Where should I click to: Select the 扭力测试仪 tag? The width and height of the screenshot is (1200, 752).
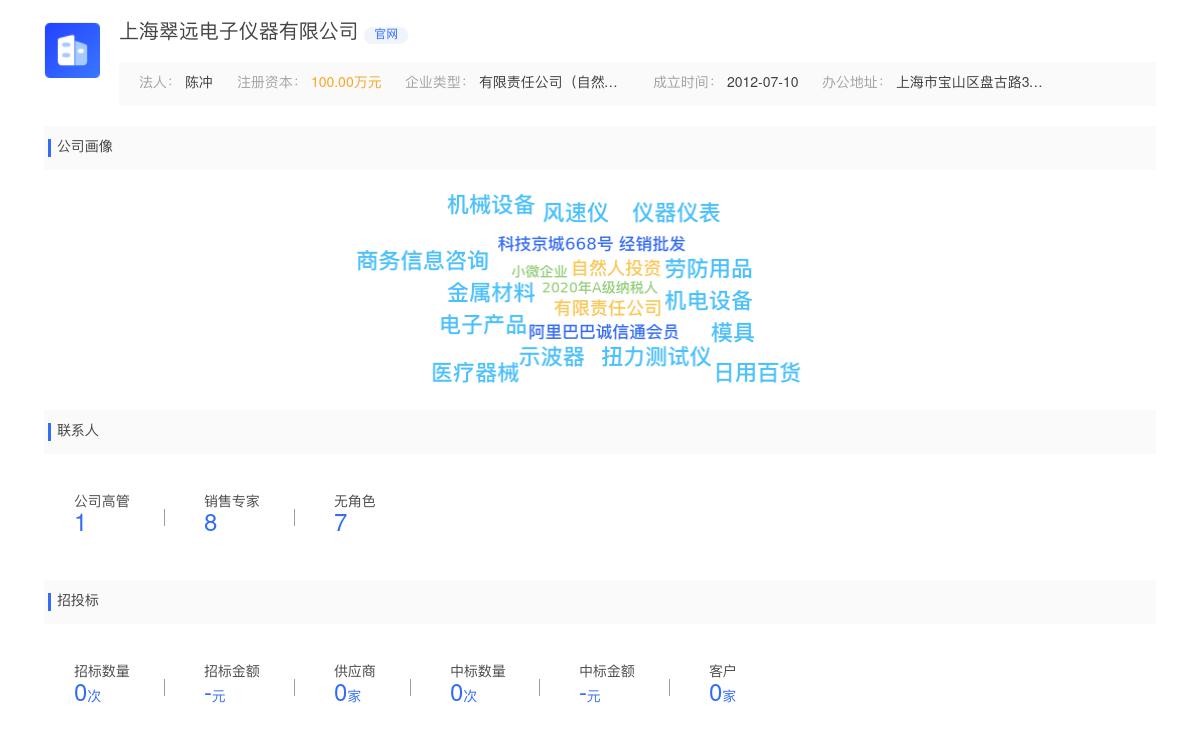pos(656,357)
